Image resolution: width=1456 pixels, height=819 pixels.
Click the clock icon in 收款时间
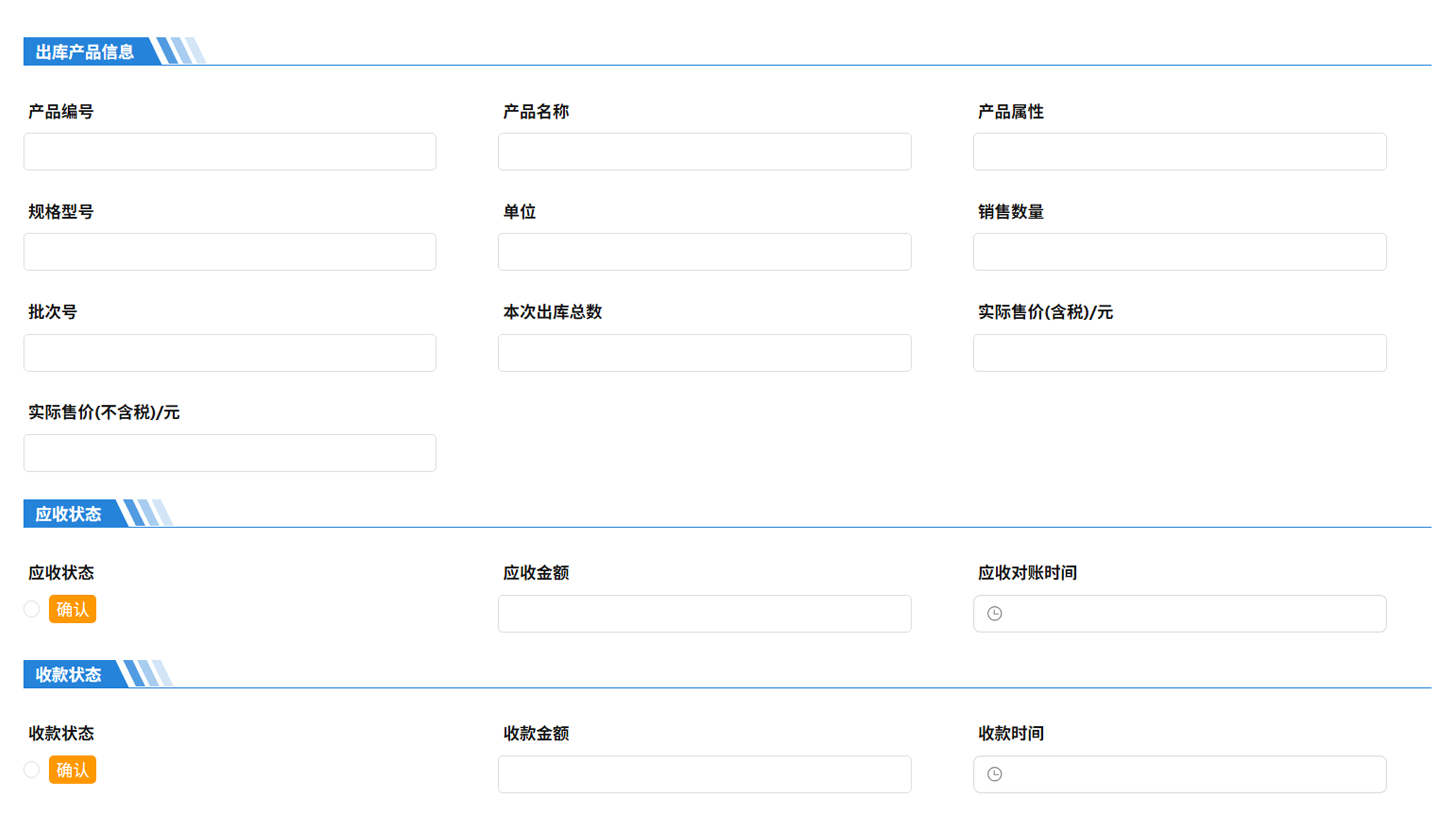(994, 774)
